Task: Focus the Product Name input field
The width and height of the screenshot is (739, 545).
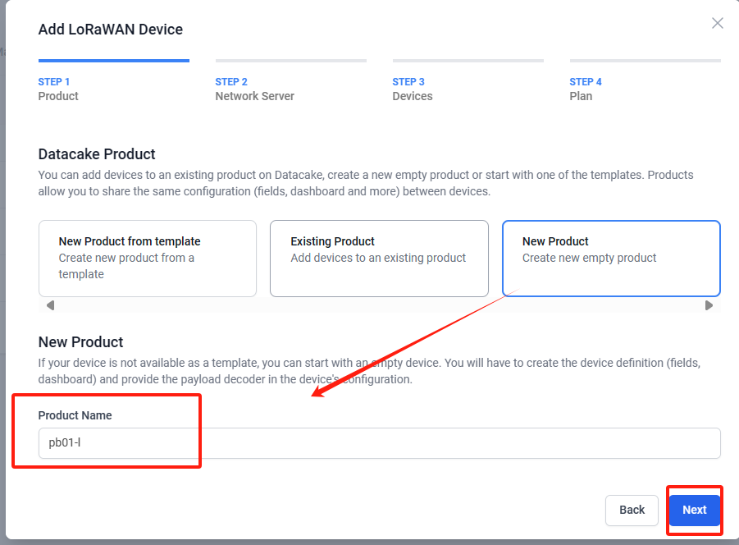Action: (x=379, y=443)
